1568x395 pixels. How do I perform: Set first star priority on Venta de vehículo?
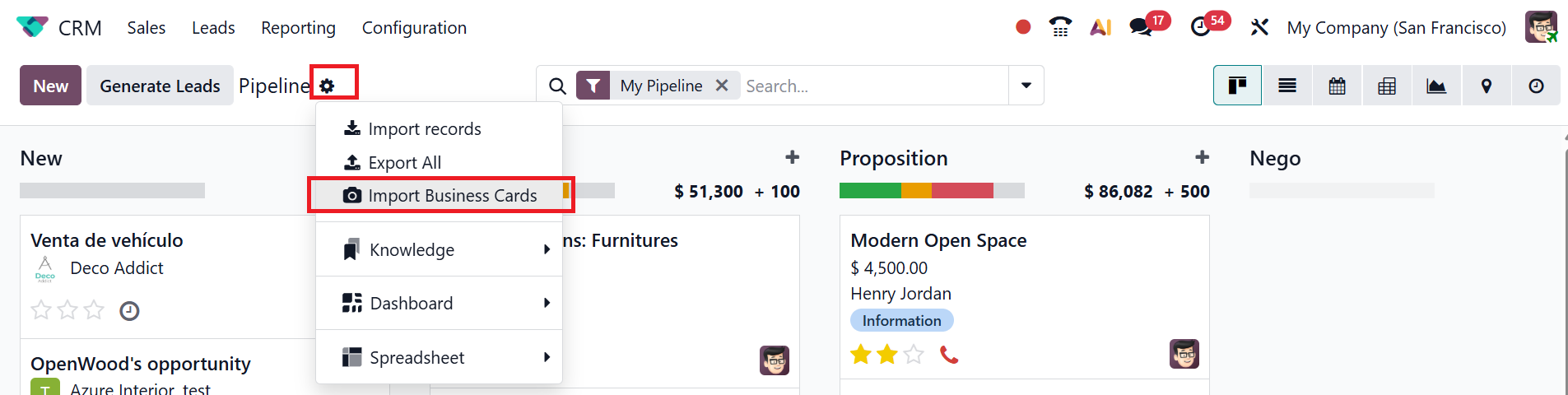click(x=41, y=310)
